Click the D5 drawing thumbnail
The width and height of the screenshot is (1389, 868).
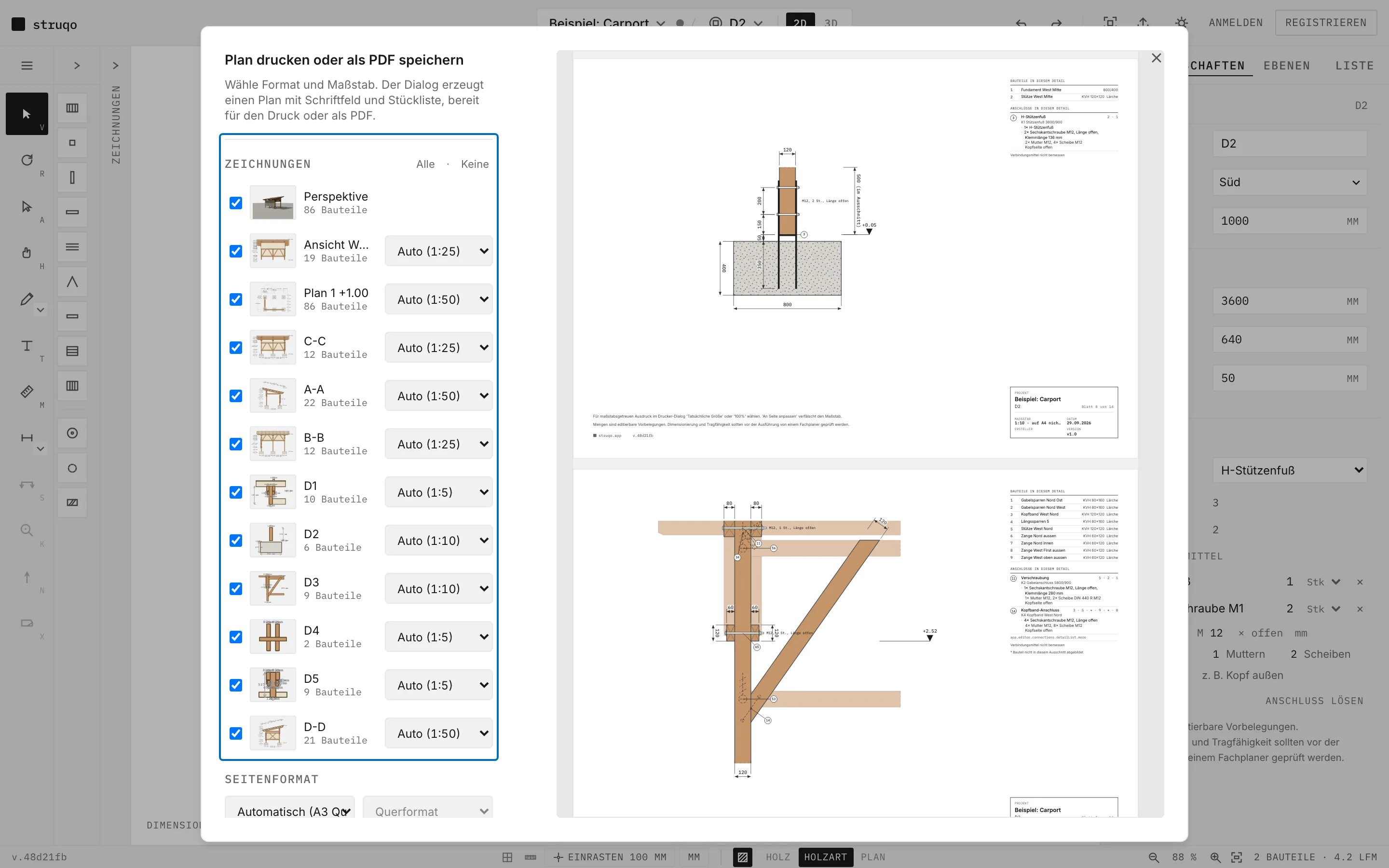coord(272,685)
